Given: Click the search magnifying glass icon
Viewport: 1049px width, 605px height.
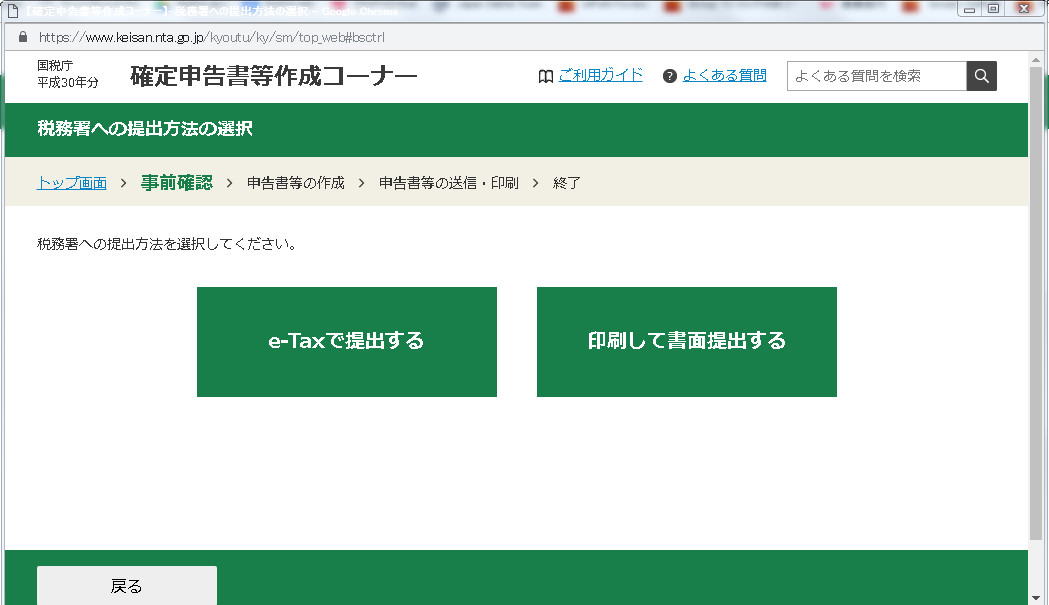Looking at the screenshot, I should (x=980, y=75).
